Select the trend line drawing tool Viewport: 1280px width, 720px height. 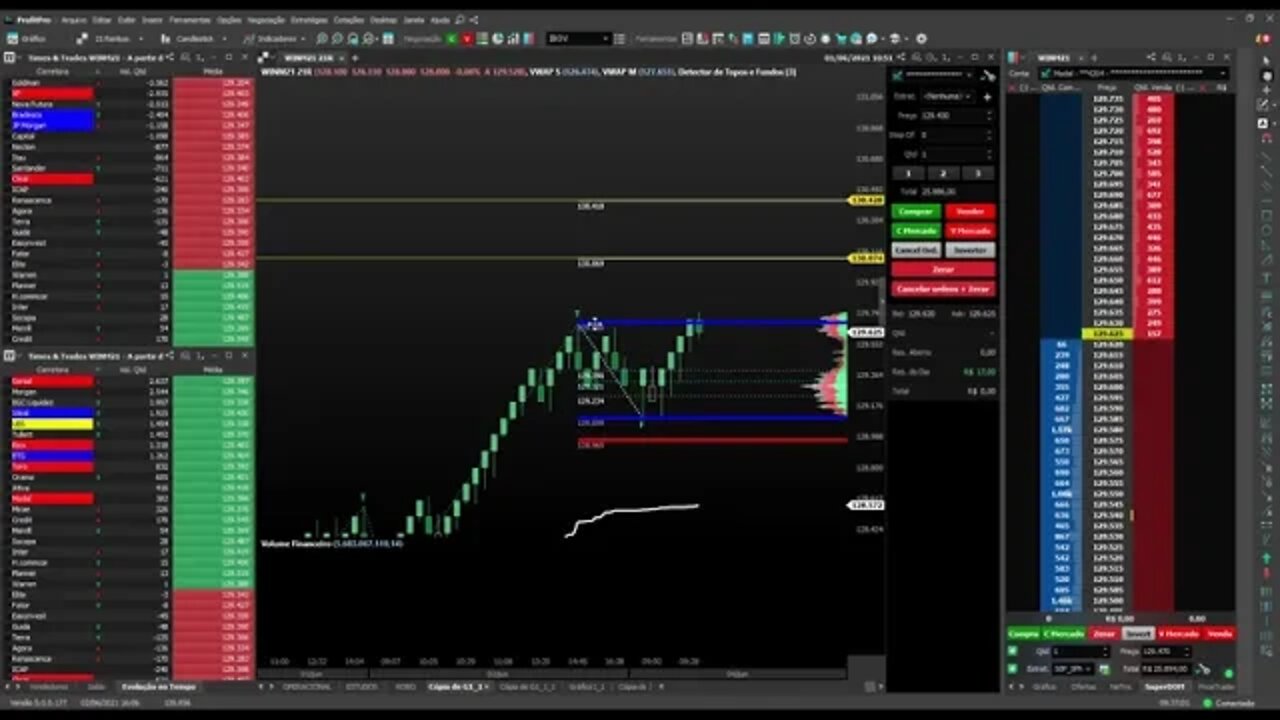point(1267,157)
